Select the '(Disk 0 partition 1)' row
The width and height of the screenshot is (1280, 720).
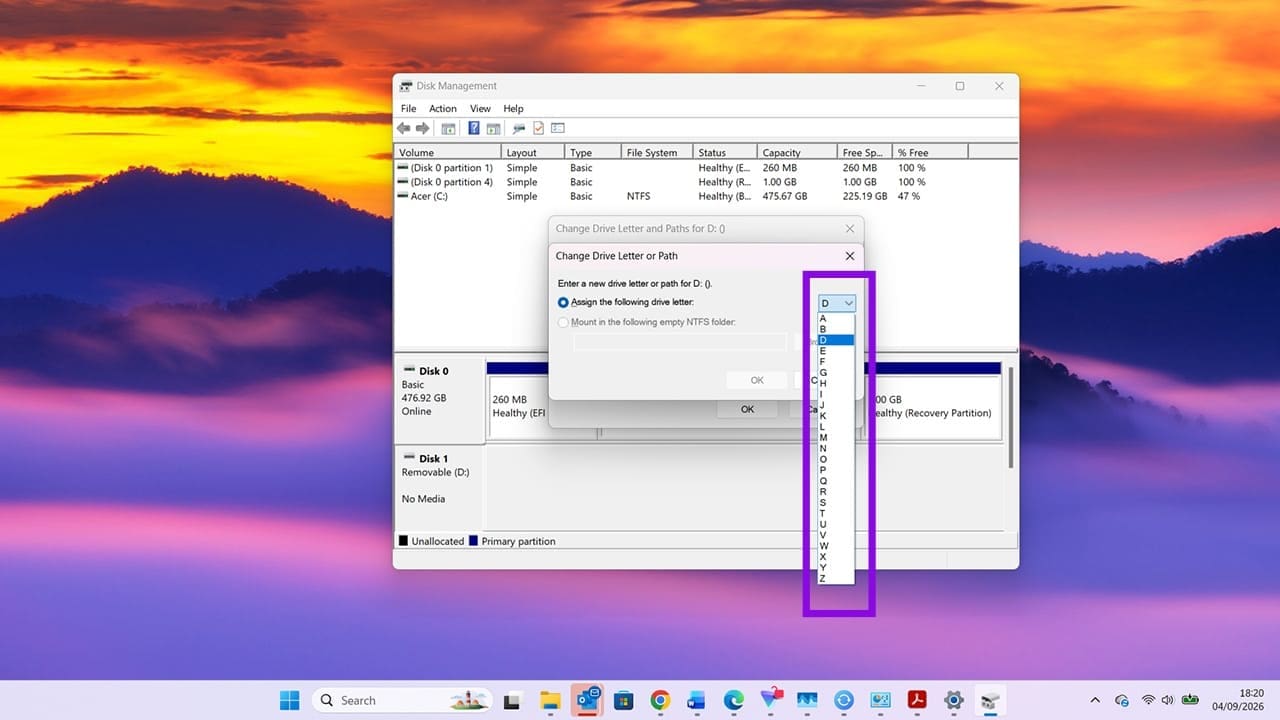point(706,168)
